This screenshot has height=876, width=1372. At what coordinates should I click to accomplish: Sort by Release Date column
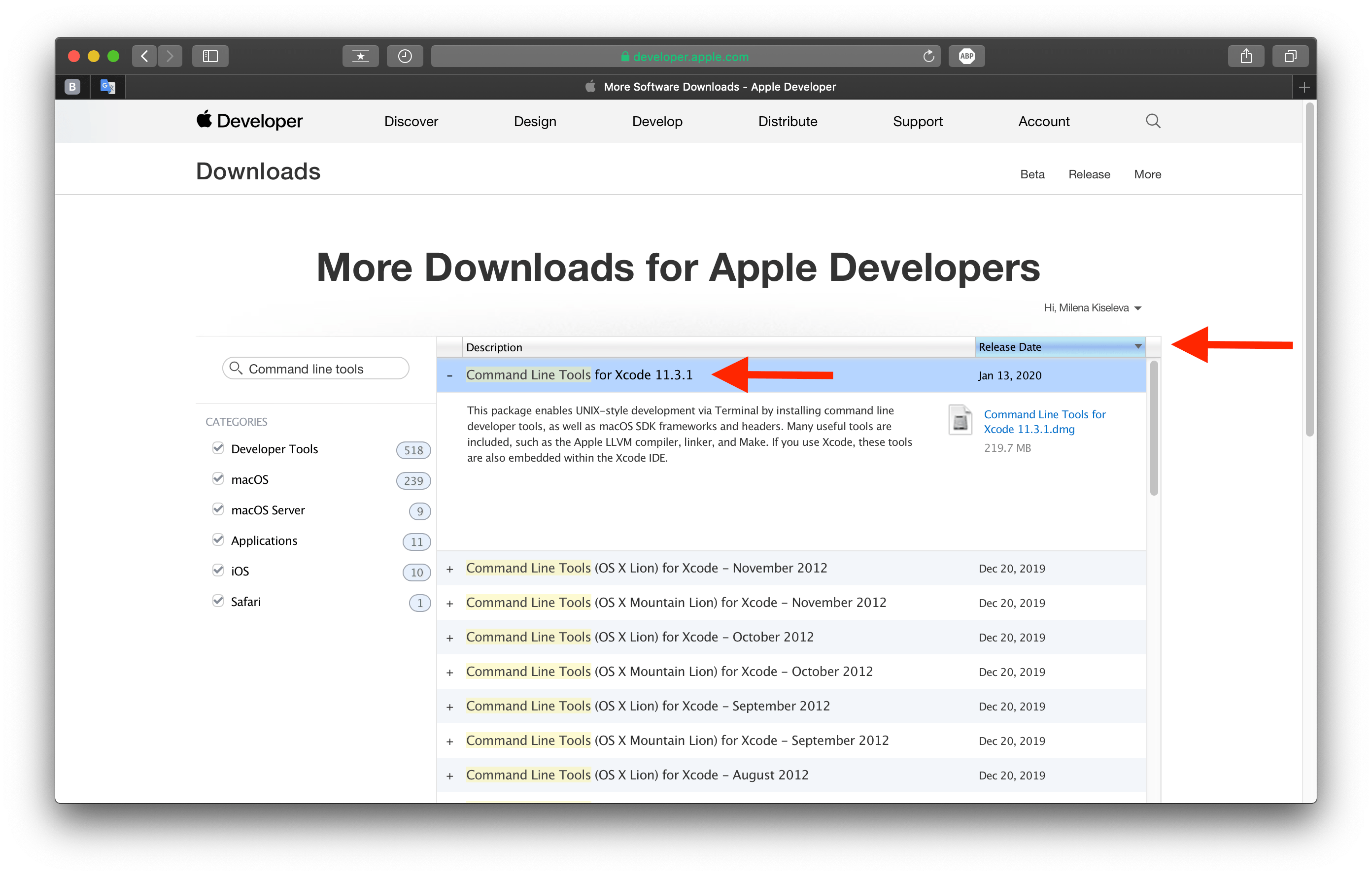(1060, 347)
